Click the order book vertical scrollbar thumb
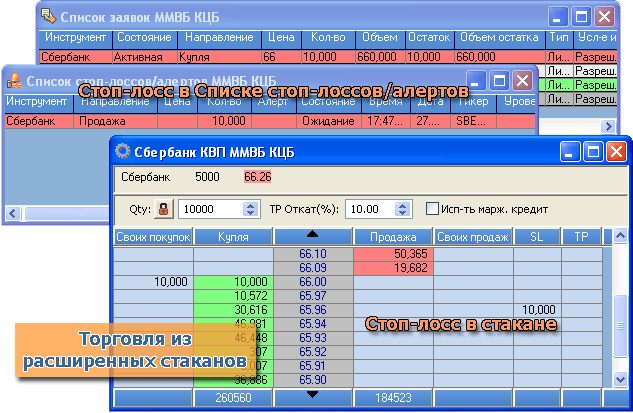 point(620,325)
